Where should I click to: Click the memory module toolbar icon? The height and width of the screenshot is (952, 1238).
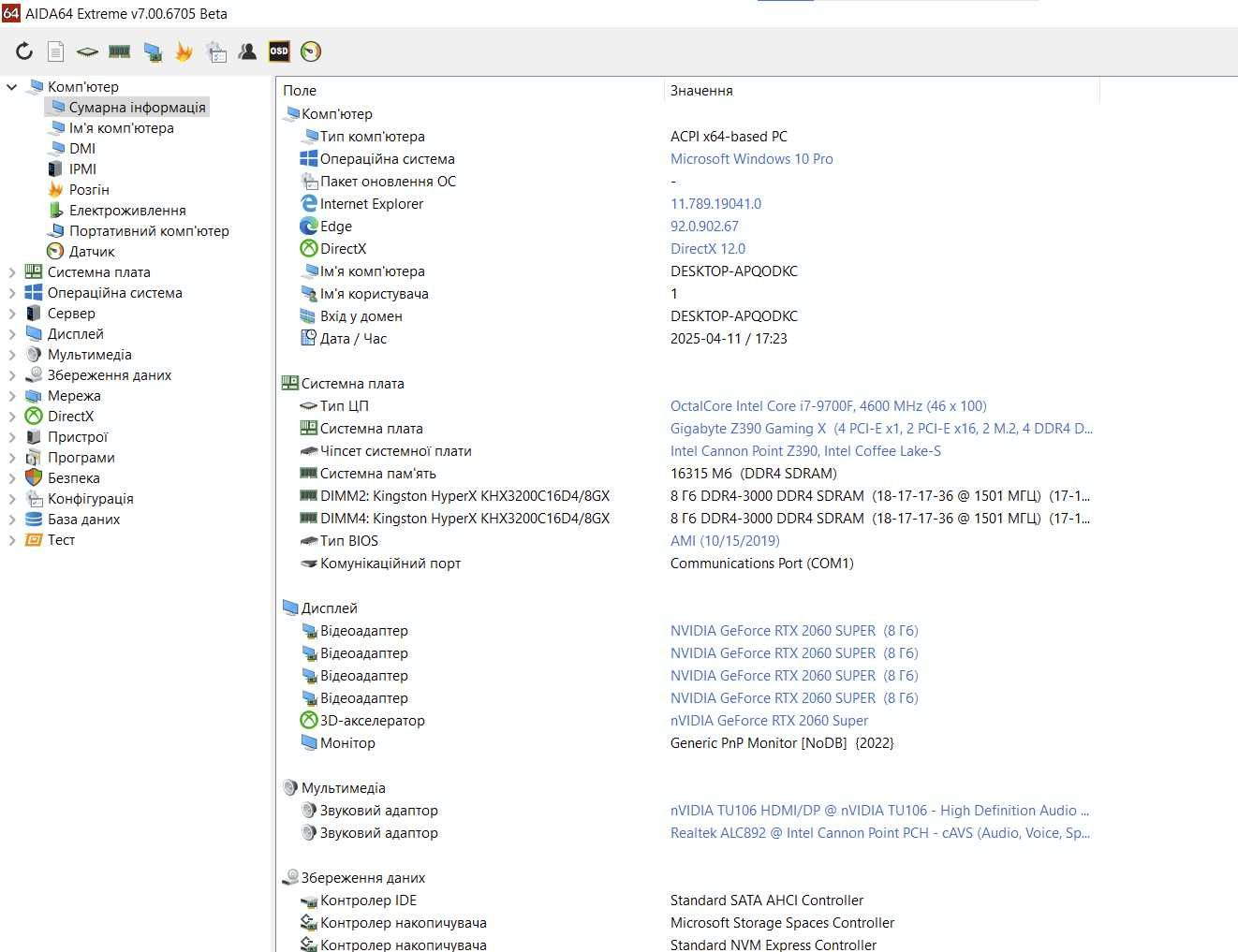[x=119, y=51]
